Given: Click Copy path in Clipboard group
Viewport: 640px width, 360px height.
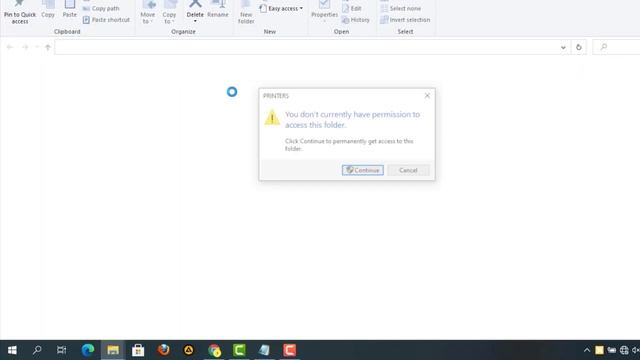Looking at the screenshot, I should point(101,8).
